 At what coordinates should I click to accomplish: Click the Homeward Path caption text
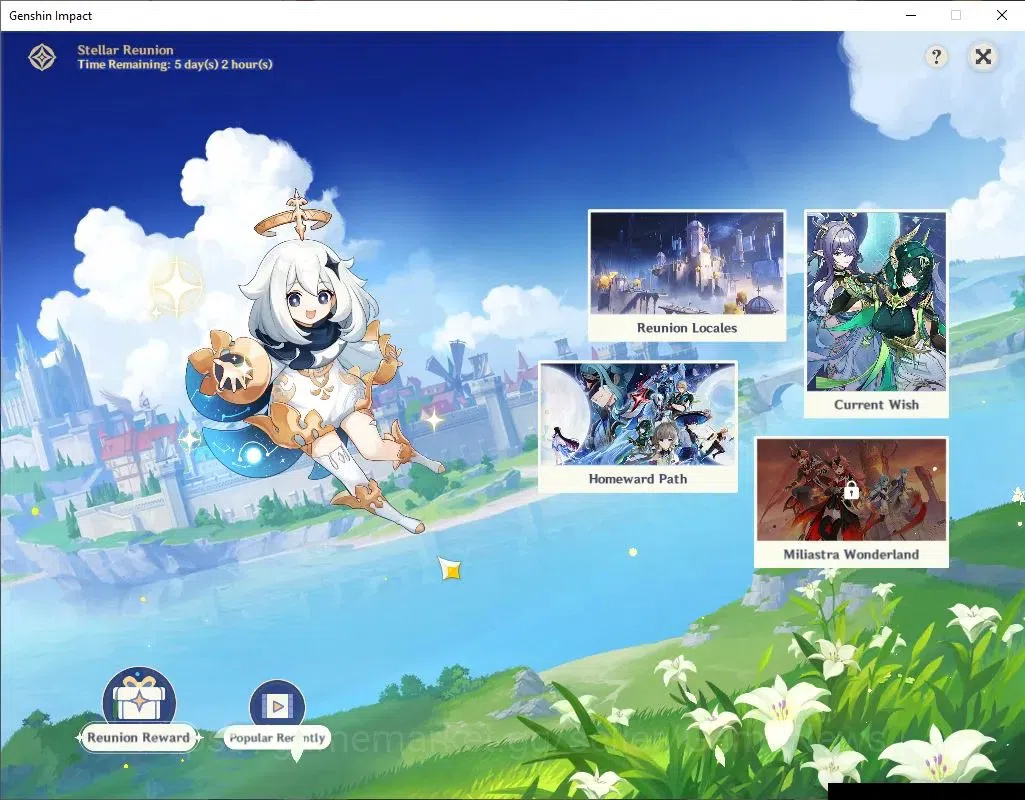[x=637, y=479]
